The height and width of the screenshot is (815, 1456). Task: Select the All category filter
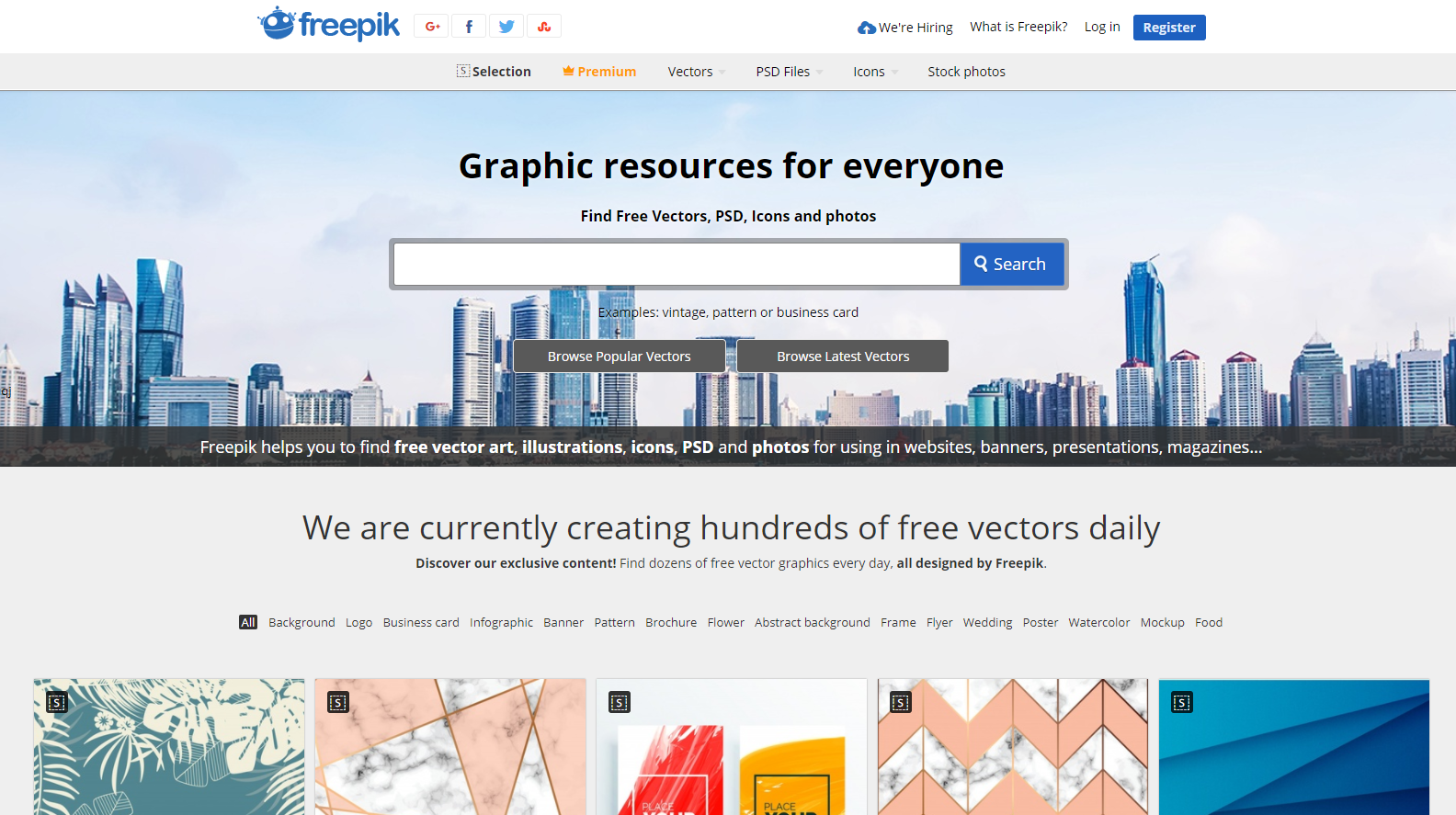[248, 622]
